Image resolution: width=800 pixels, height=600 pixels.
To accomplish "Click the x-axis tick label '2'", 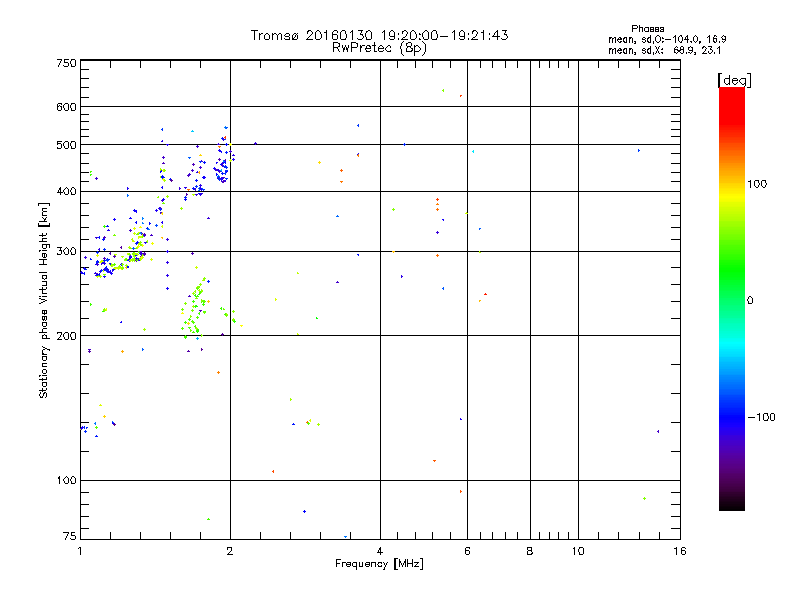I will click(x=230, y=551).
